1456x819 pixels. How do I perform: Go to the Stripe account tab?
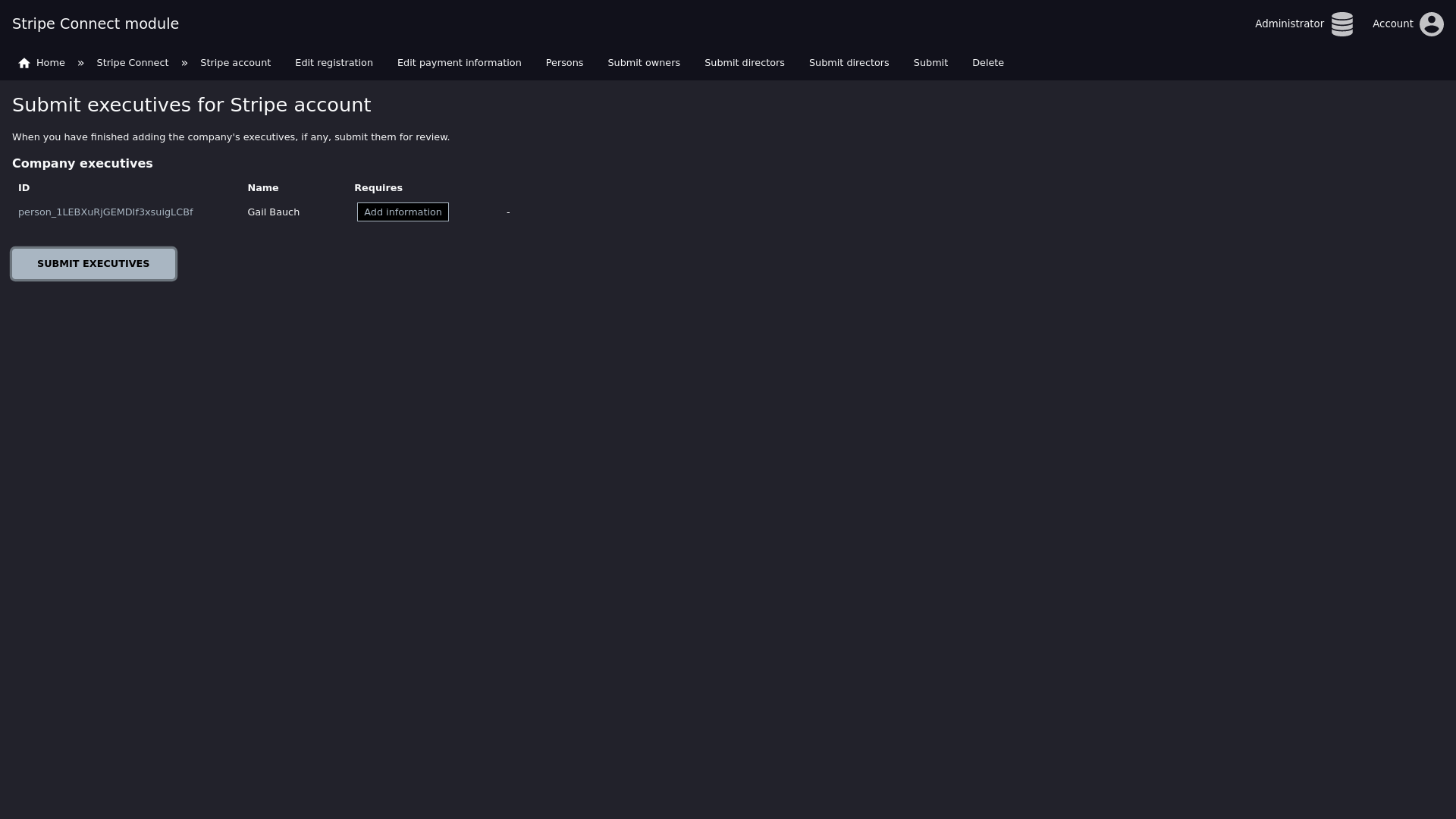coord(235,63)
